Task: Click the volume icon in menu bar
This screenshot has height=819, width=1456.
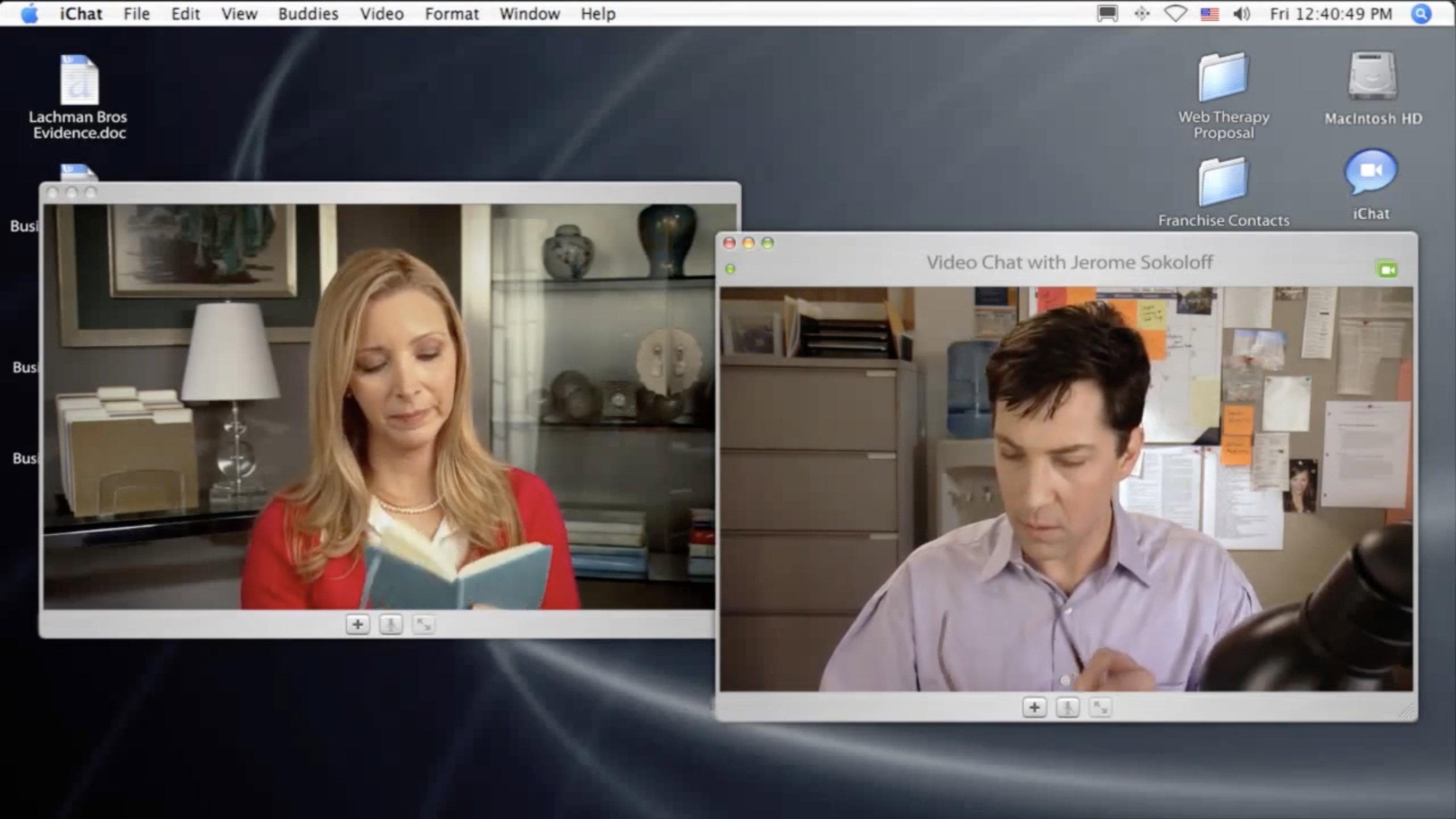Action: point(1241,13)
